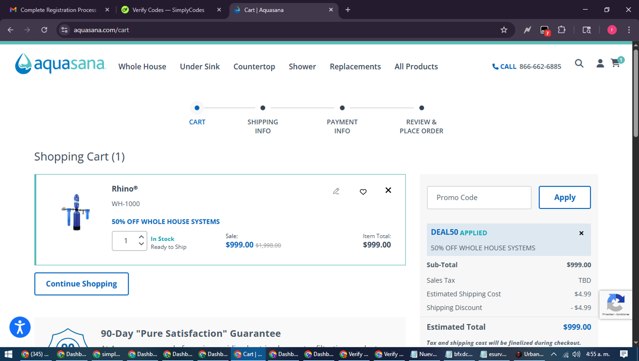The width and height of the screenshot is (639, 361).
Task: Click the Apply promo code button
Action: click(x=564, y=197)
